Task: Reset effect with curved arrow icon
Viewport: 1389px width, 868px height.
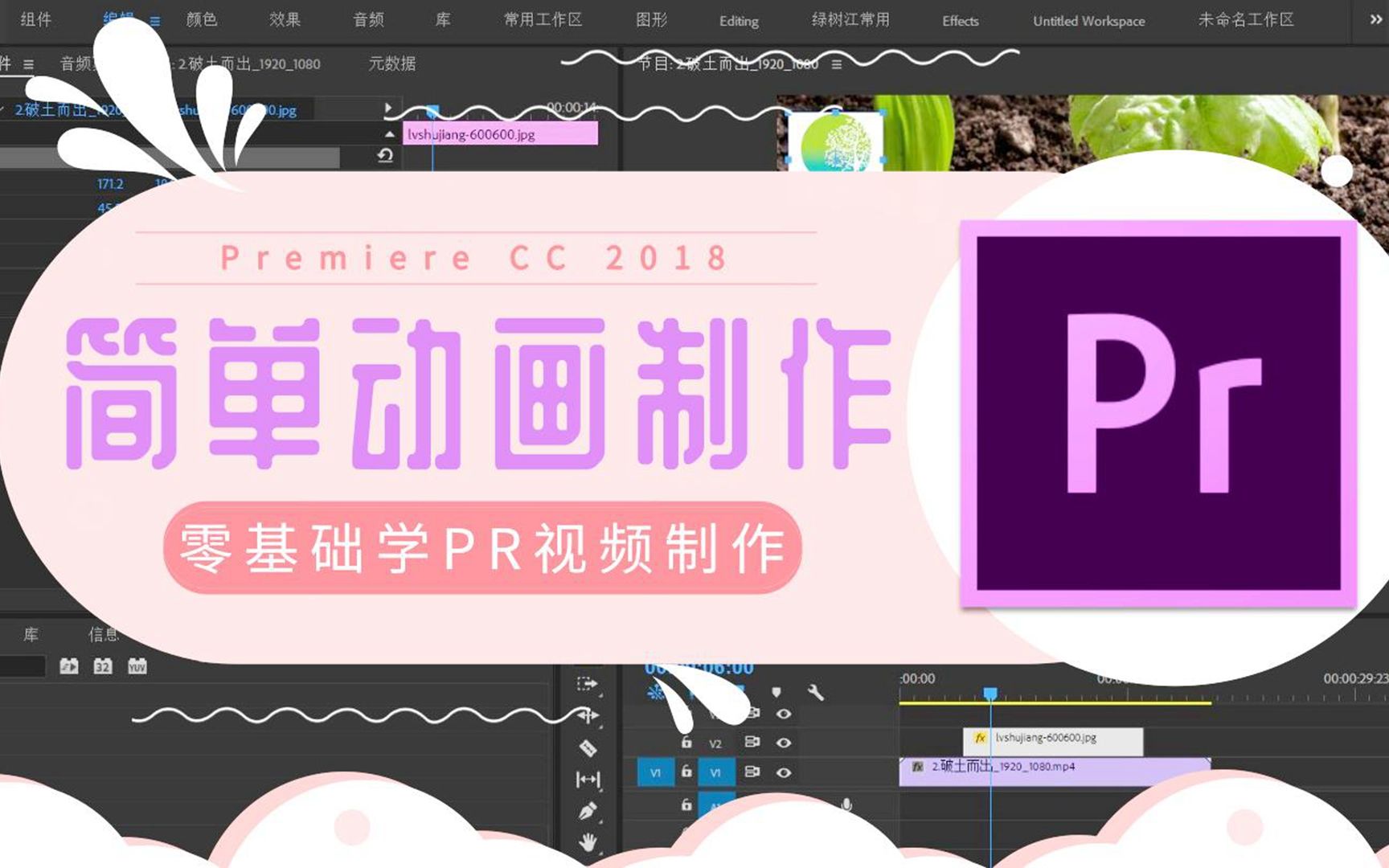Action: click(x=386, y=155)
